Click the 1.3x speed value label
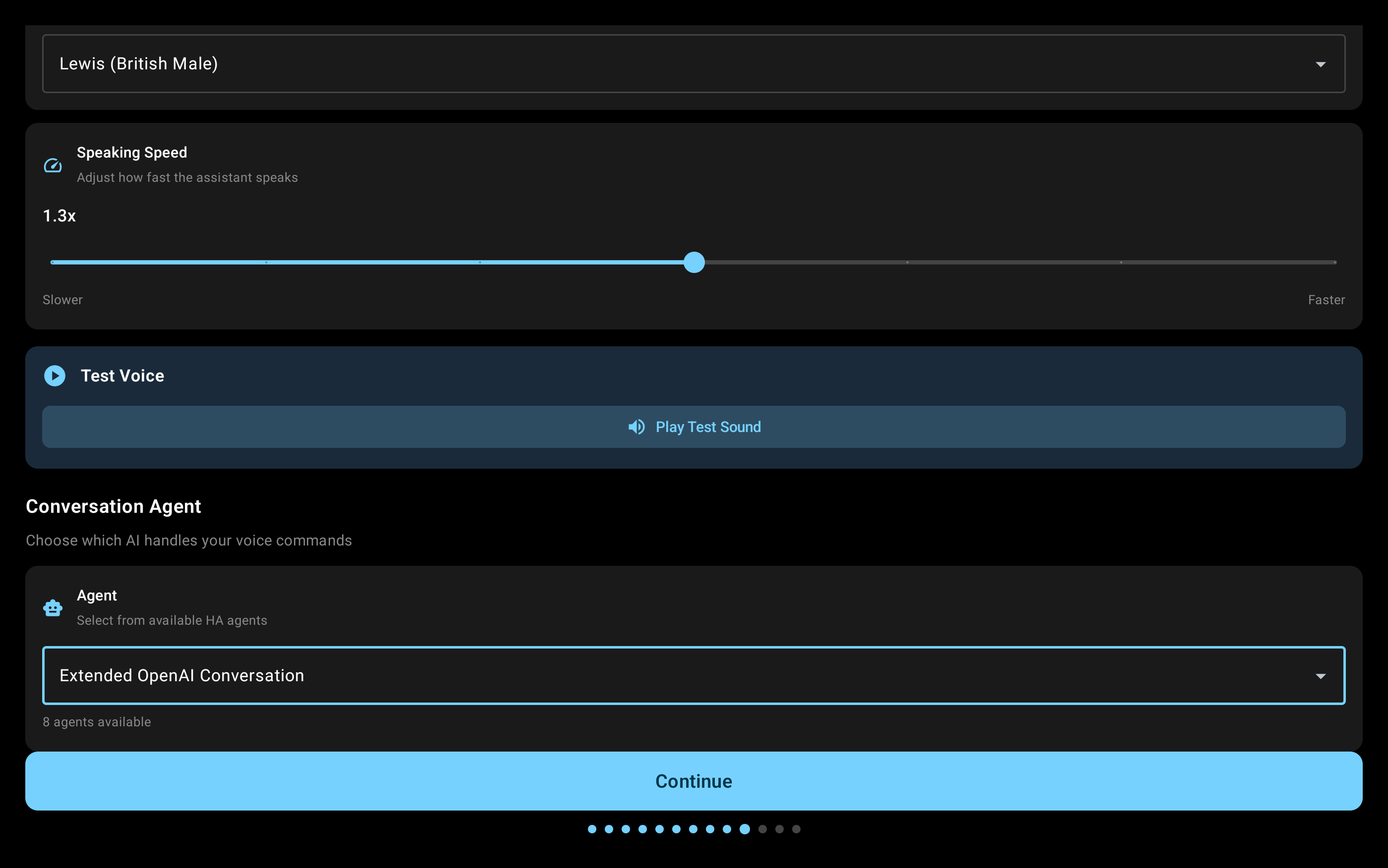The image size is (1388, 868). (x=59, y=216)
